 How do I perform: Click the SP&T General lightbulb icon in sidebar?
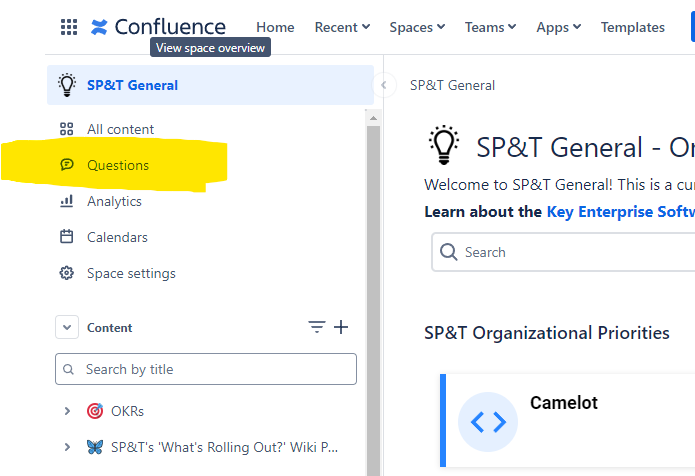point(67,85)
